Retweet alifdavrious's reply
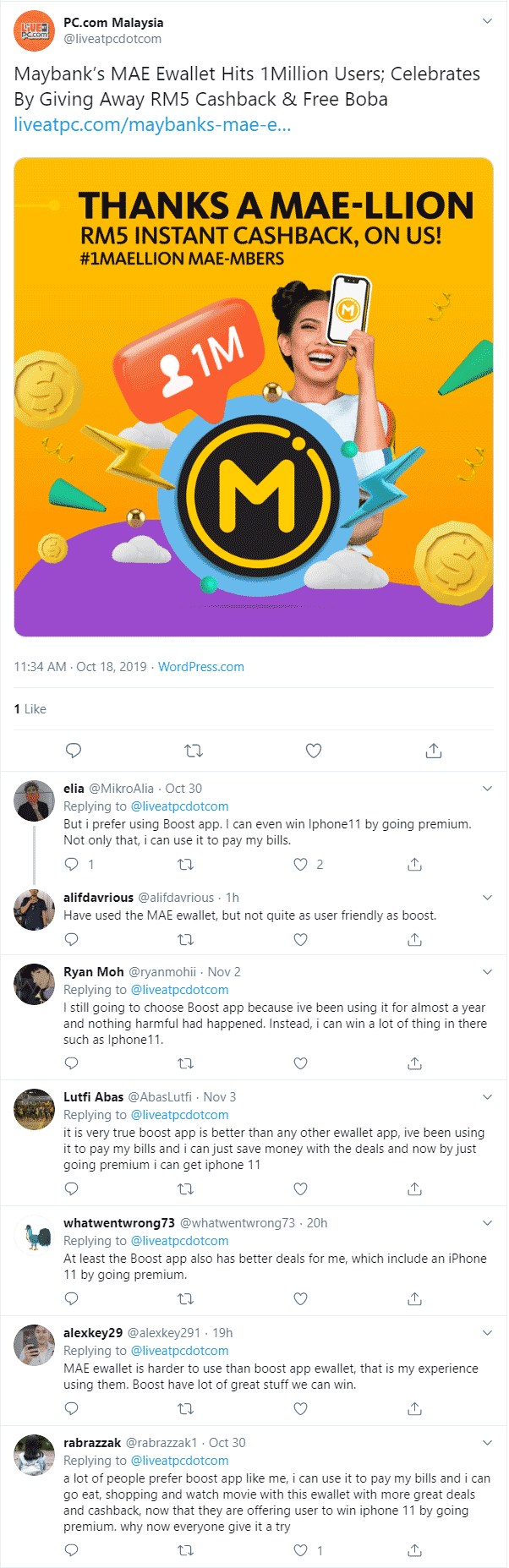Image resolution: width=509 pixels, height=1568 pixels. point(186,939)
